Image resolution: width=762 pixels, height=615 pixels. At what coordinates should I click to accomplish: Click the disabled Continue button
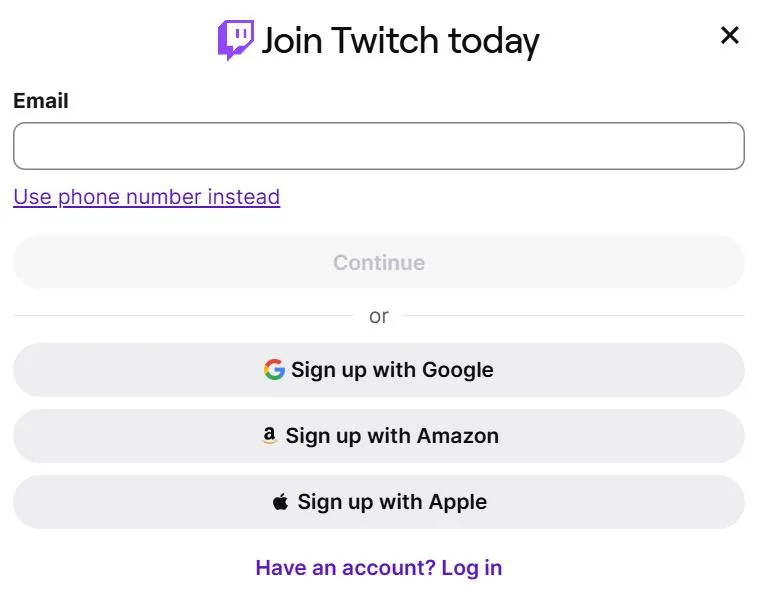[x=379, y=262]
